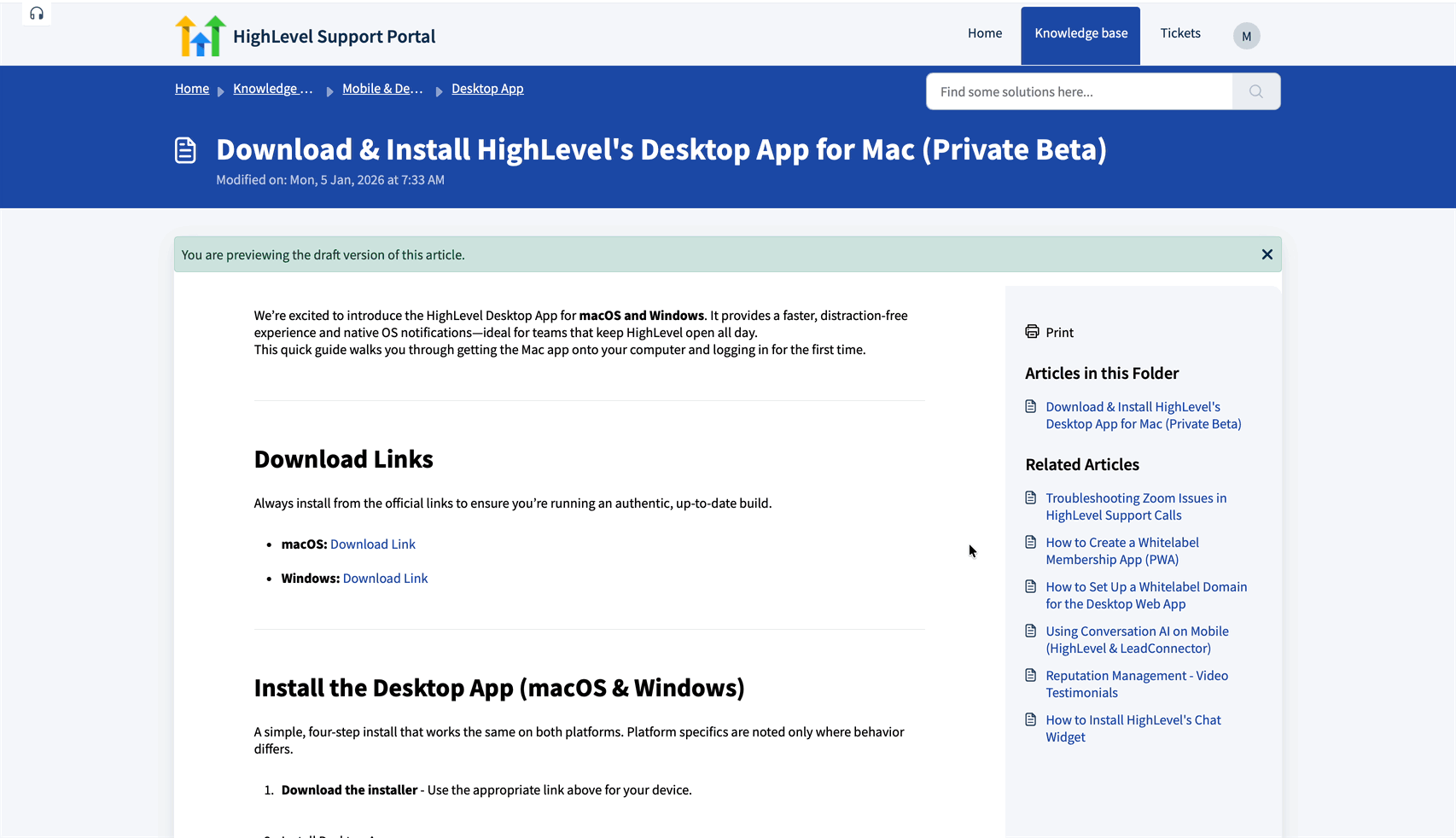This screenshot has height=838, width=1456.
Task: Click document icon beside Whitelabel Membership App
Action: pyautogui.click(x=1031, y=542)
